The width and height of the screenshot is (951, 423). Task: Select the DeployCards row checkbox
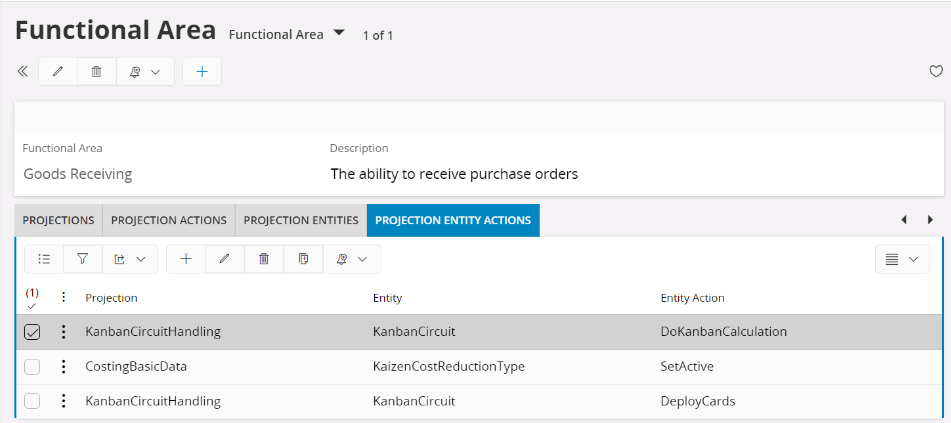[x=32, y=401]
